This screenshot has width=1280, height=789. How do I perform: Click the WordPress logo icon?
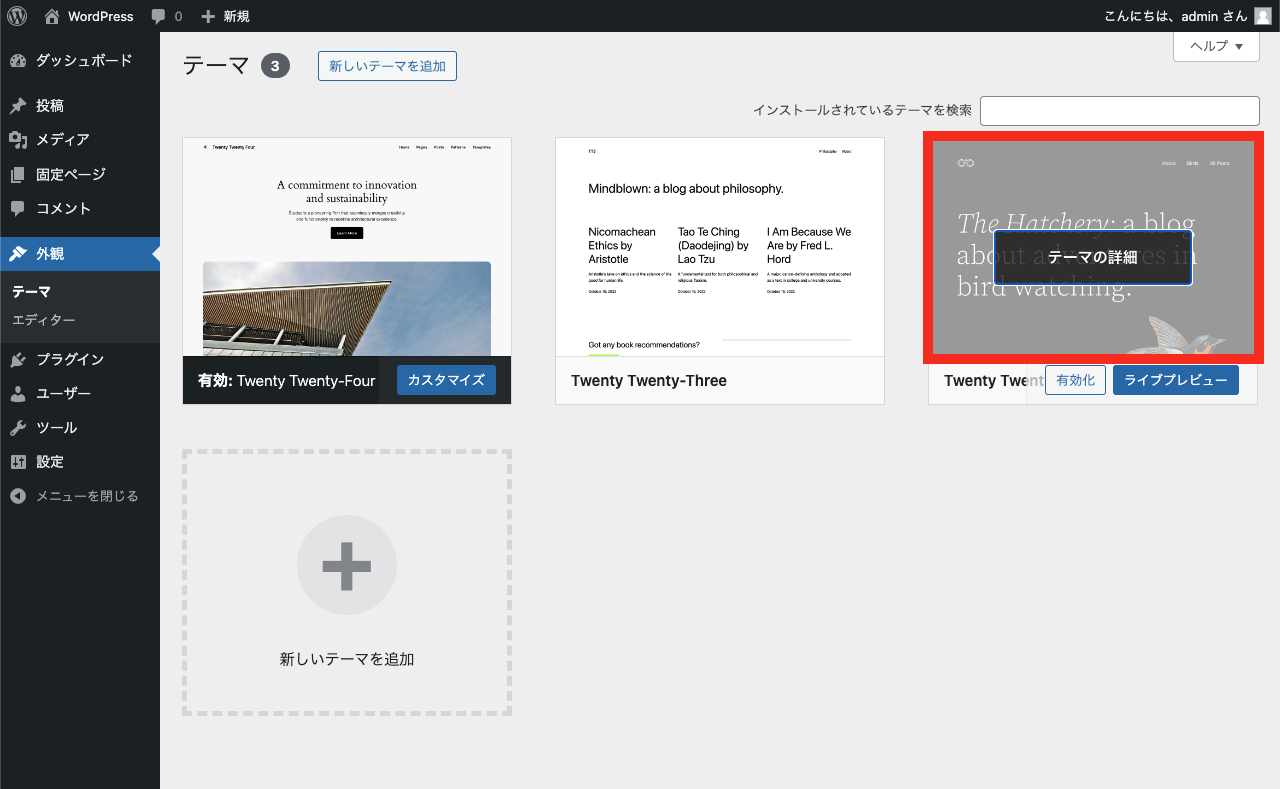[17, 16]
